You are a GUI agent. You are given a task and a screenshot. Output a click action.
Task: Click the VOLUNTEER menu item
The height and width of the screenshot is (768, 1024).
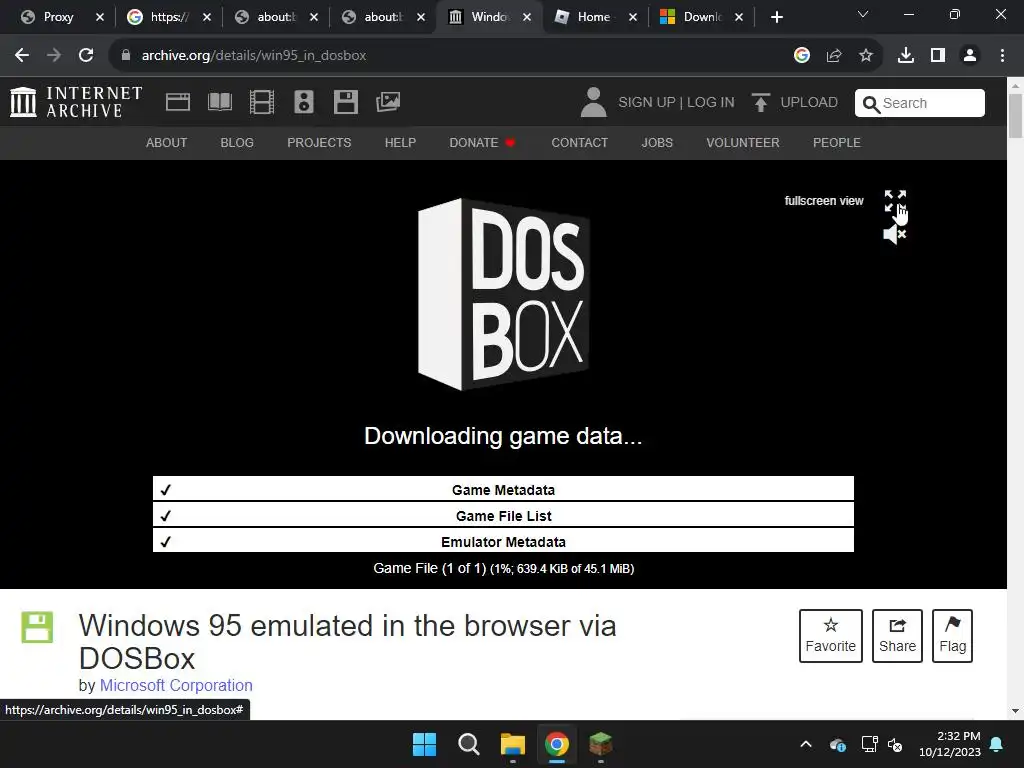click(743, 142)
